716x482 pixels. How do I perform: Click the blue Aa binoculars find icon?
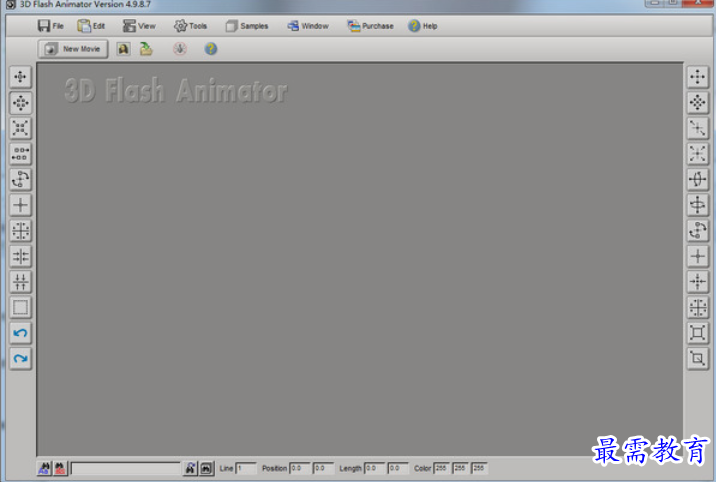pos(44,468)
